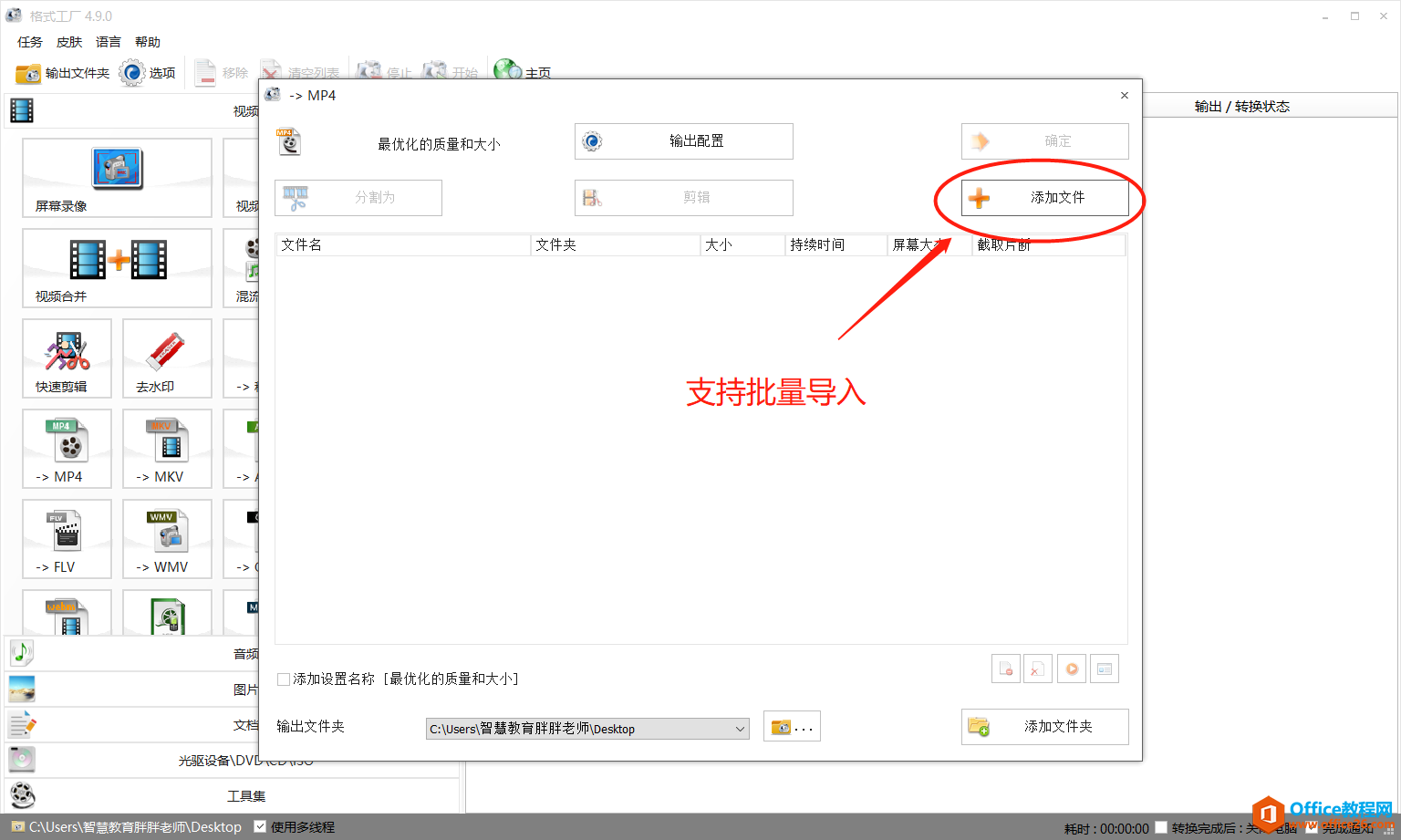Click the play preview icon below file list
This screenshot has width=1401, height=840.
[1072, 669]
